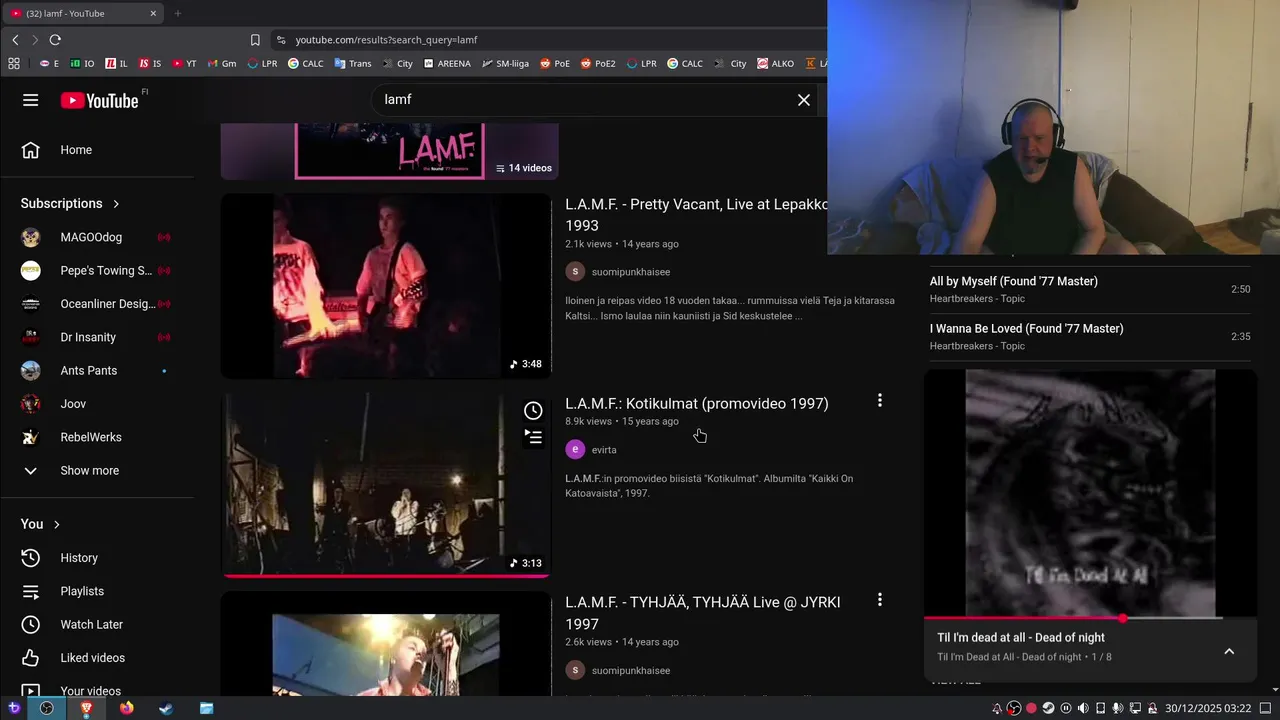The height and width of the screenshot is (720, 1280).
Task: Go back with the browser back arrow
Action: point(15,40)
